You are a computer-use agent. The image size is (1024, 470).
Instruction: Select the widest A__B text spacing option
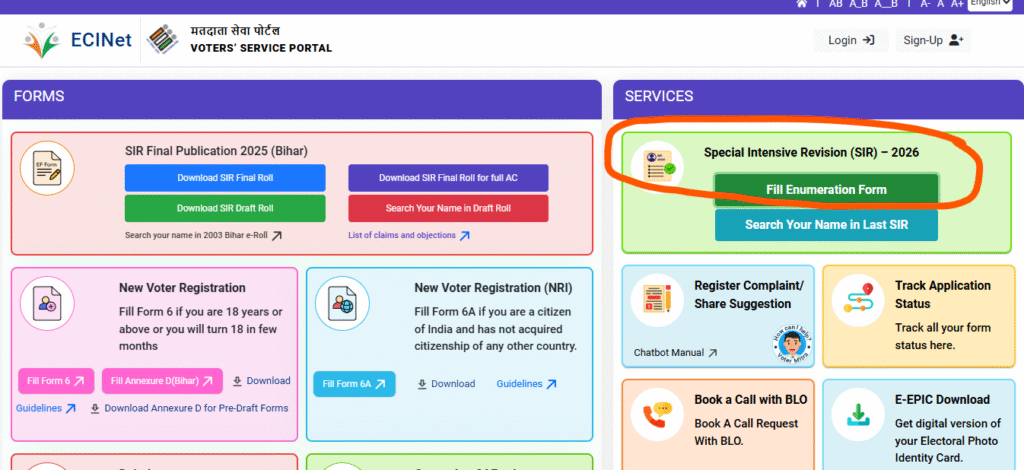pyautogui.click(x=887, y=4)
